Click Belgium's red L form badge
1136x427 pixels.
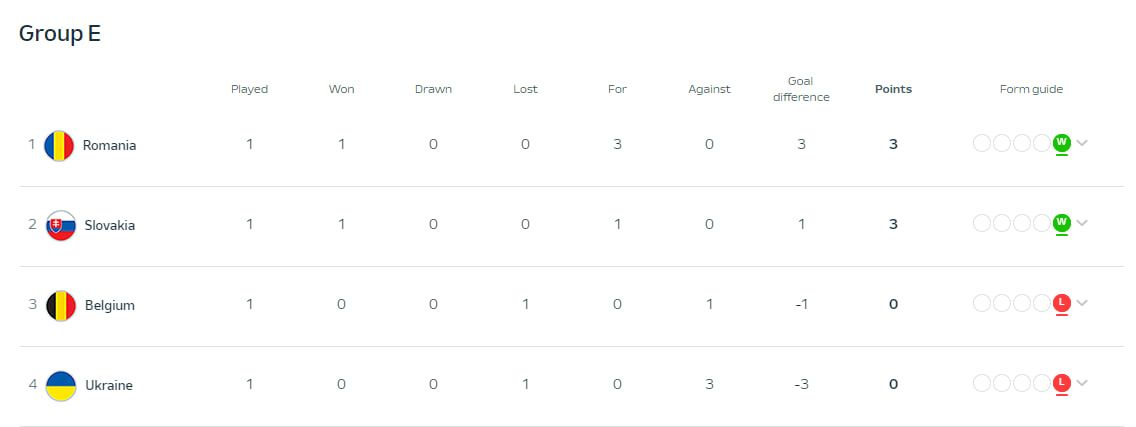(1062, 303)
